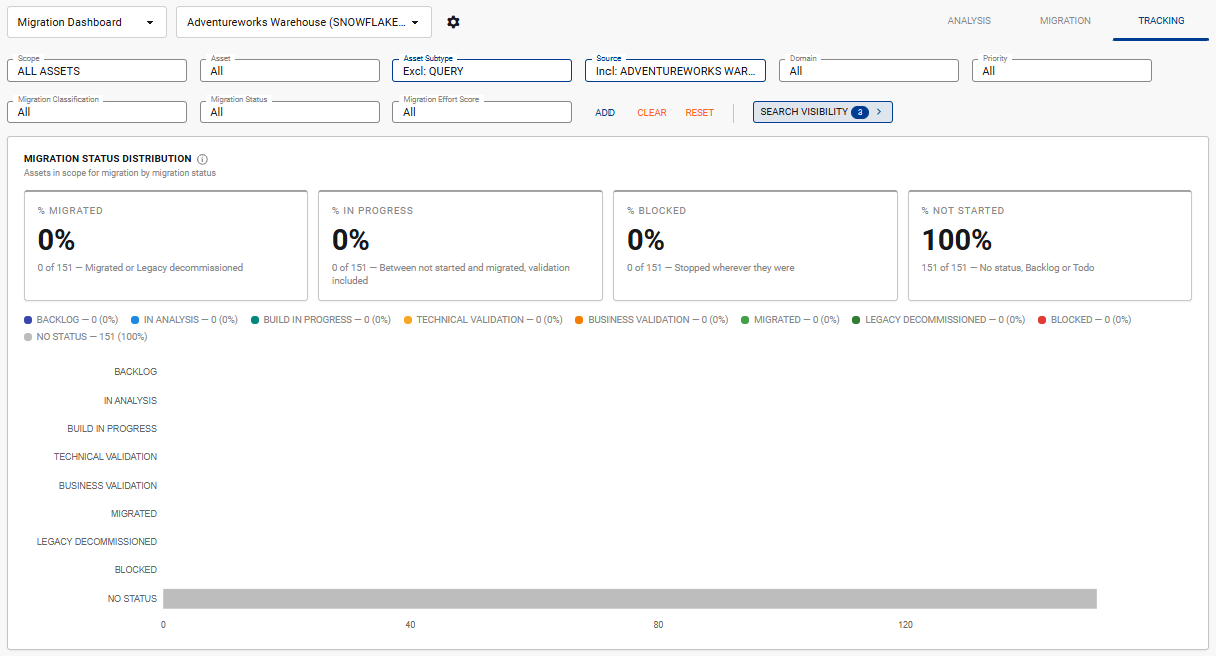Click the Technical Validation legend dot

[408, 320]
